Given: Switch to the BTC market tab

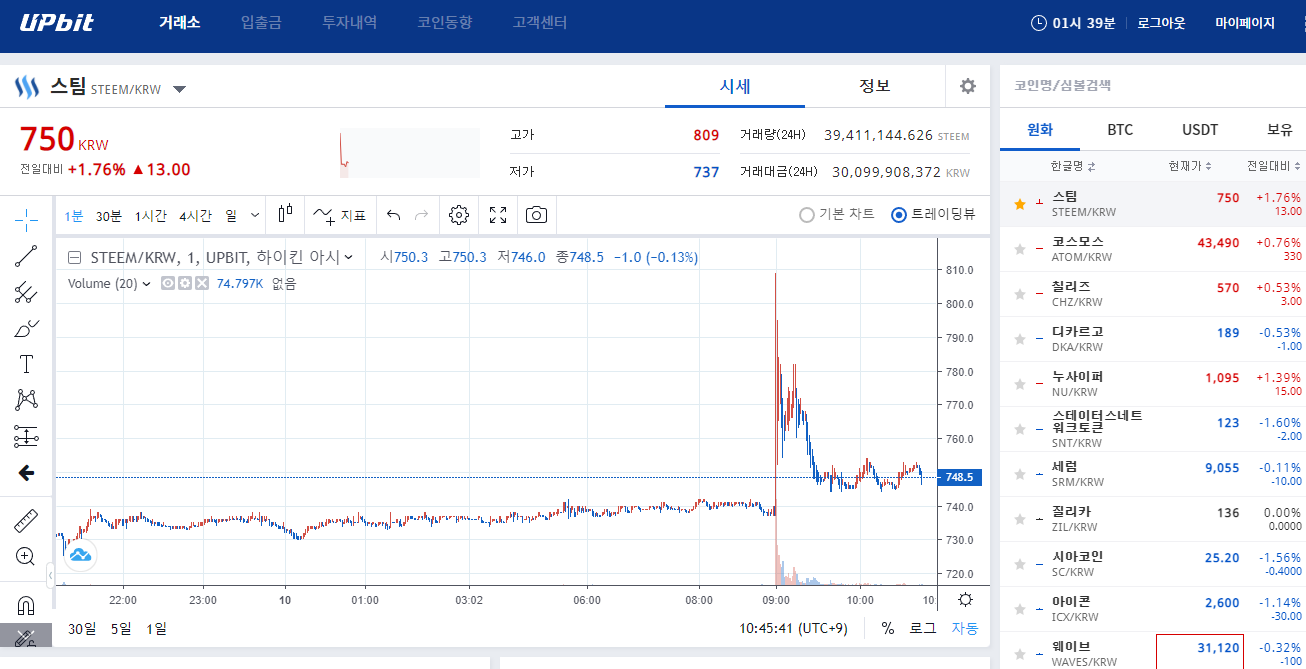Looking at the screenshot, I should pos(1120,130).
